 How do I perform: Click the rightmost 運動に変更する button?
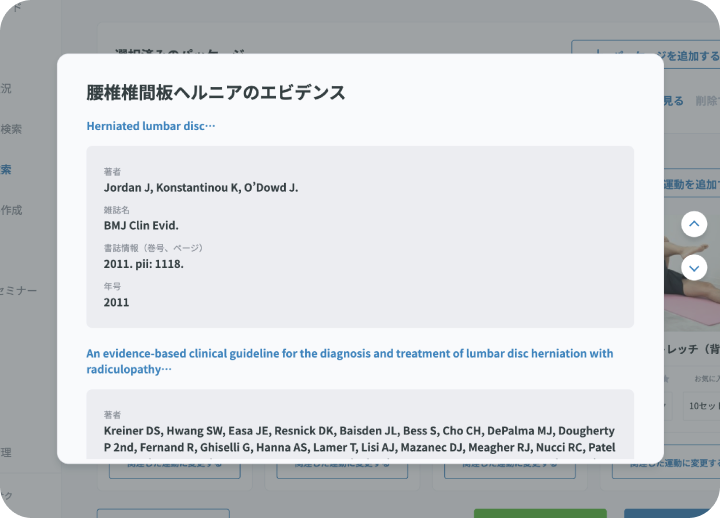[x=678, y=464]
